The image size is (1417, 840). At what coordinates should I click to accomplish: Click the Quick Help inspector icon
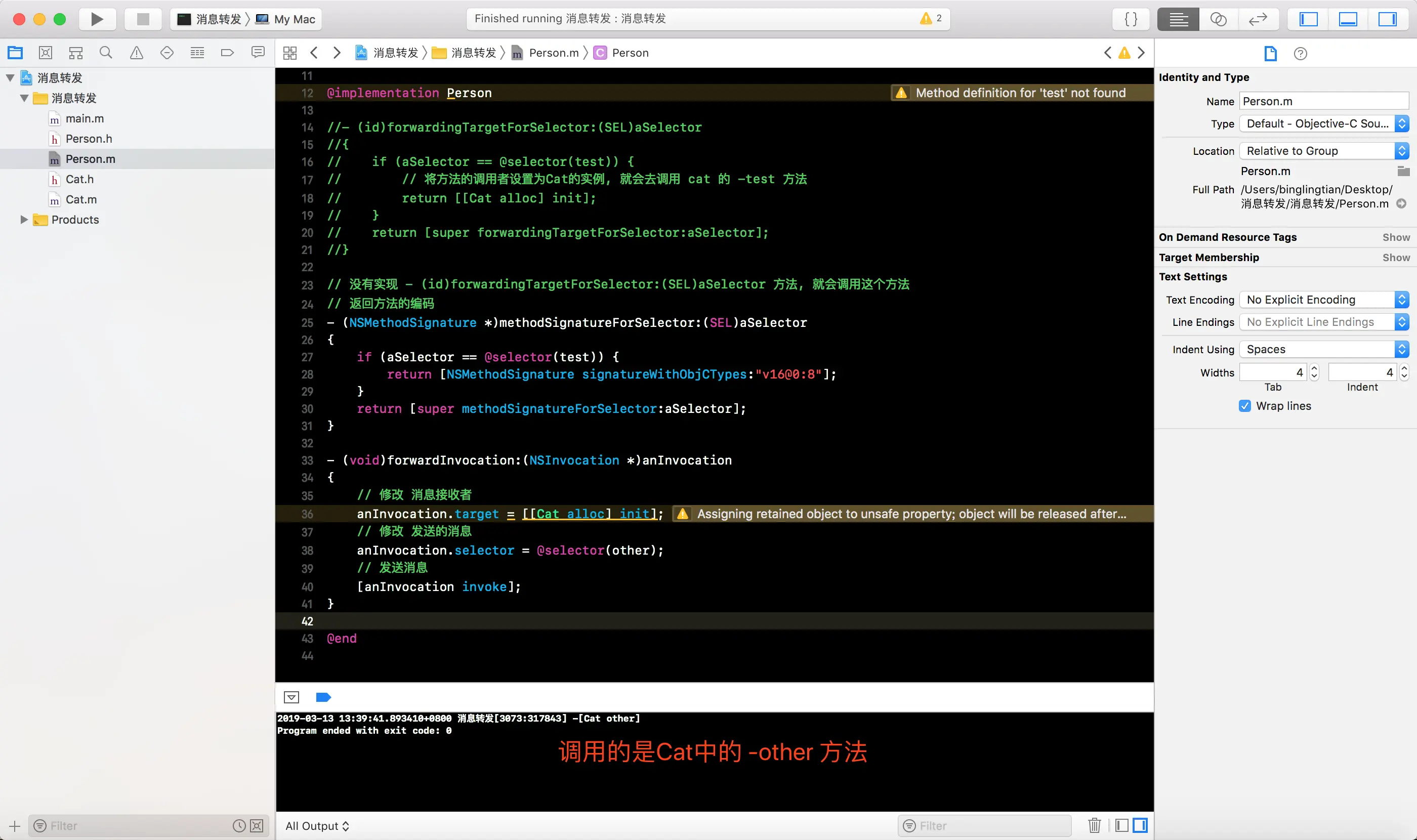[1301, 54]
